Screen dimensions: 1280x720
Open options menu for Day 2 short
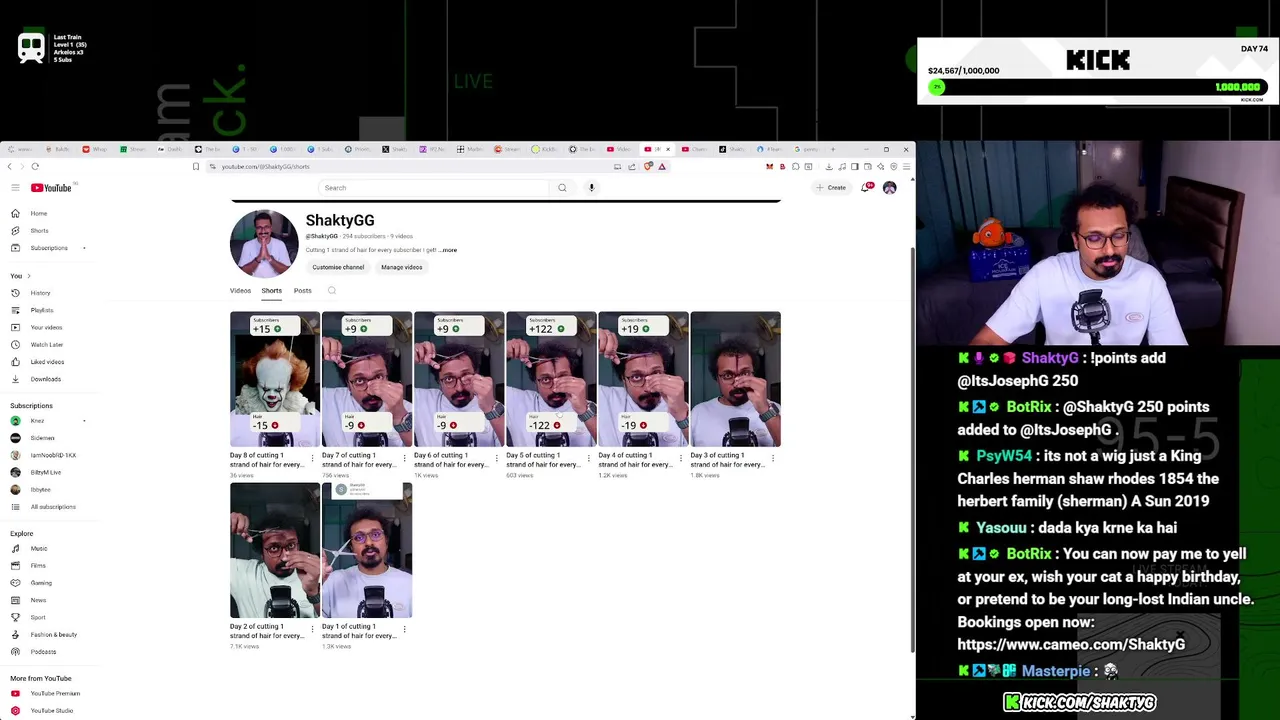(312, 630)
